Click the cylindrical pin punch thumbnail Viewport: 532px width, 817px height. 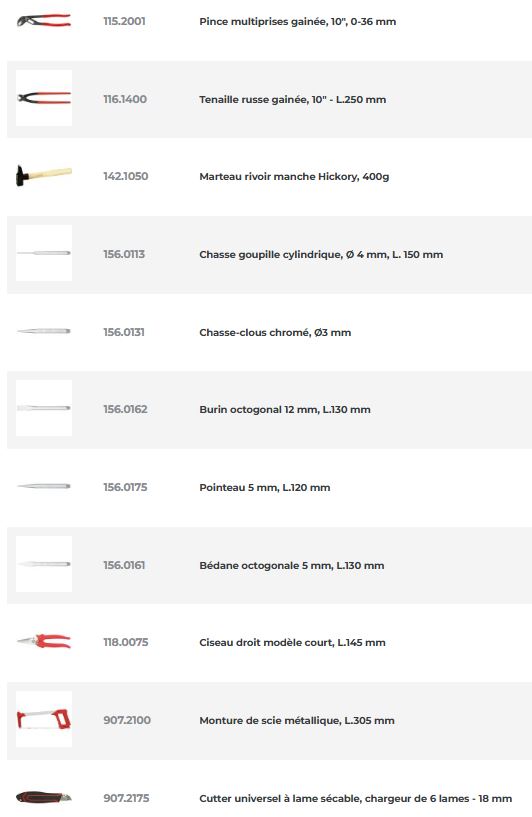(44, 253)
